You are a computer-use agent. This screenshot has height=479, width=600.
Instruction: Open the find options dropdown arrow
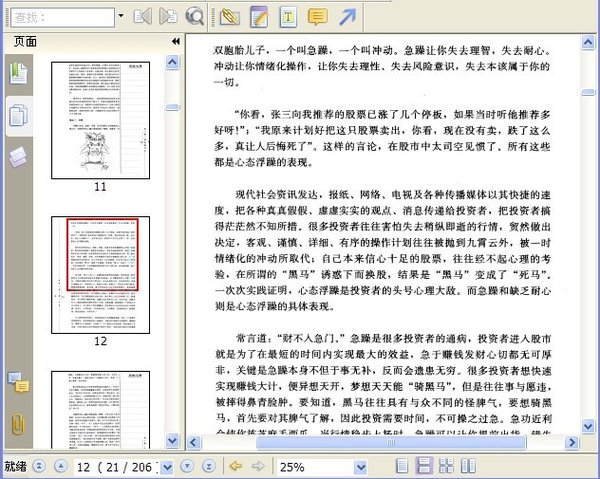(x=121, y=16)
